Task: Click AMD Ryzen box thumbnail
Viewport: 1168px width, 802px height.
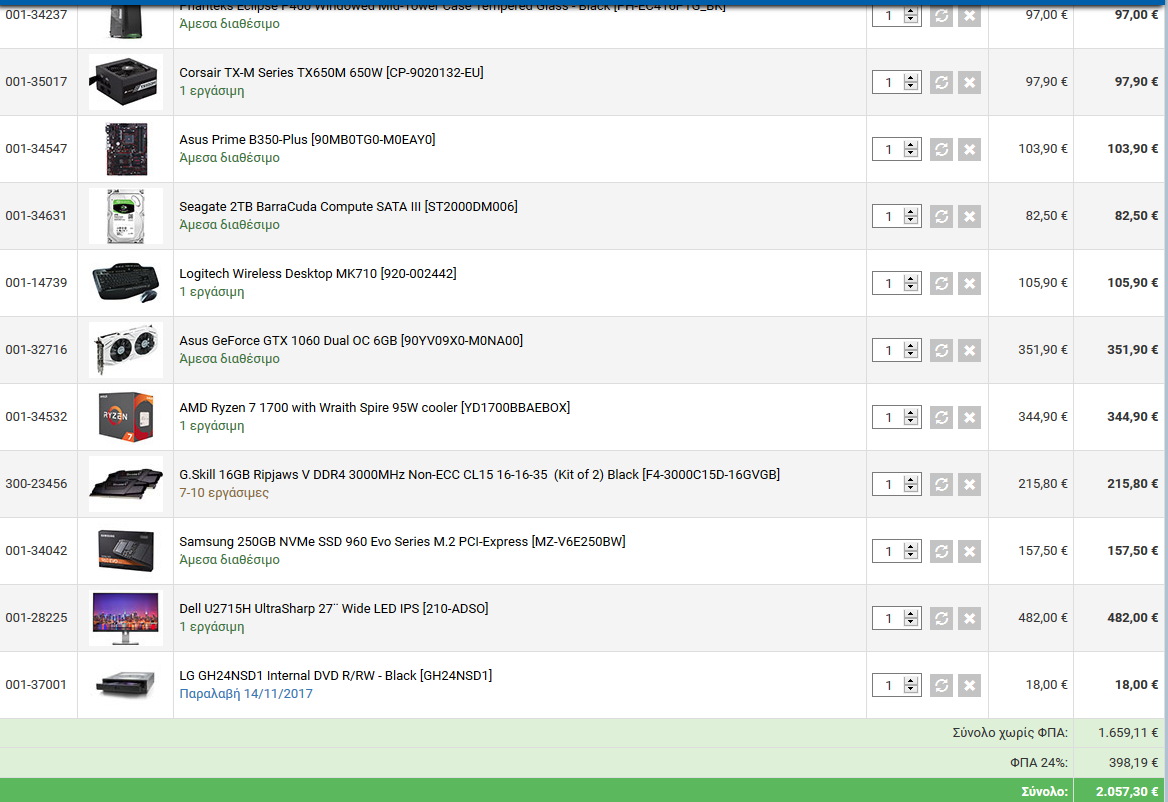Action: point(125,417)
